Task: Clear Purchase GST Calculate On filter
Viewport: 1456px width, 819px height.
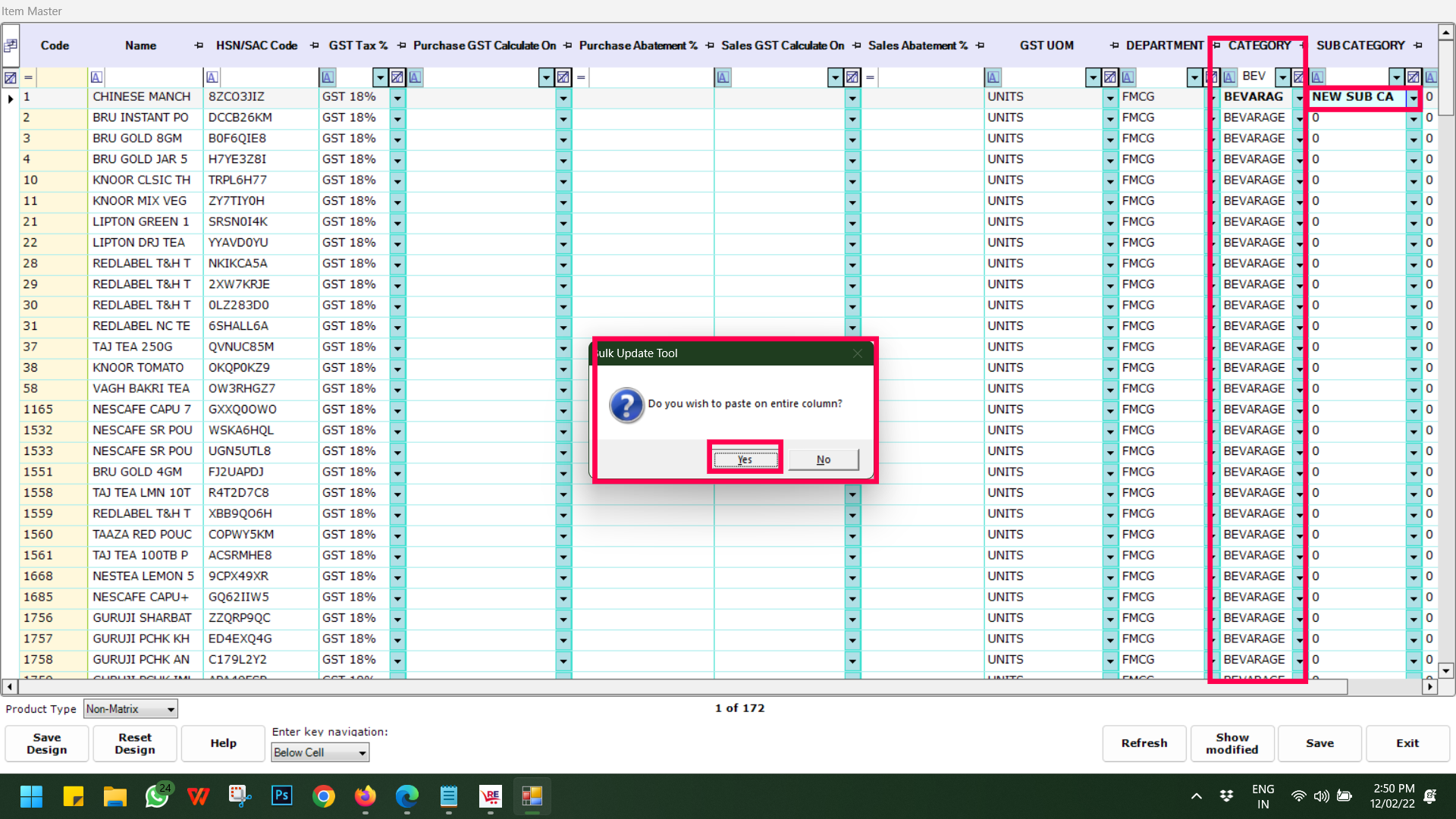Action: (563, 77)
